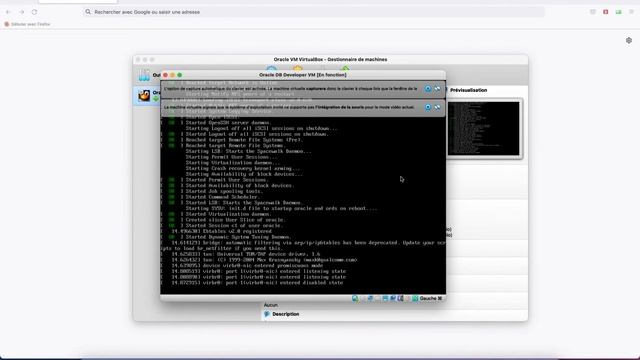This screenshot has width=640, height=360.
Task: Click the keyboard capture notification message text
Action: tap(291, 89)
